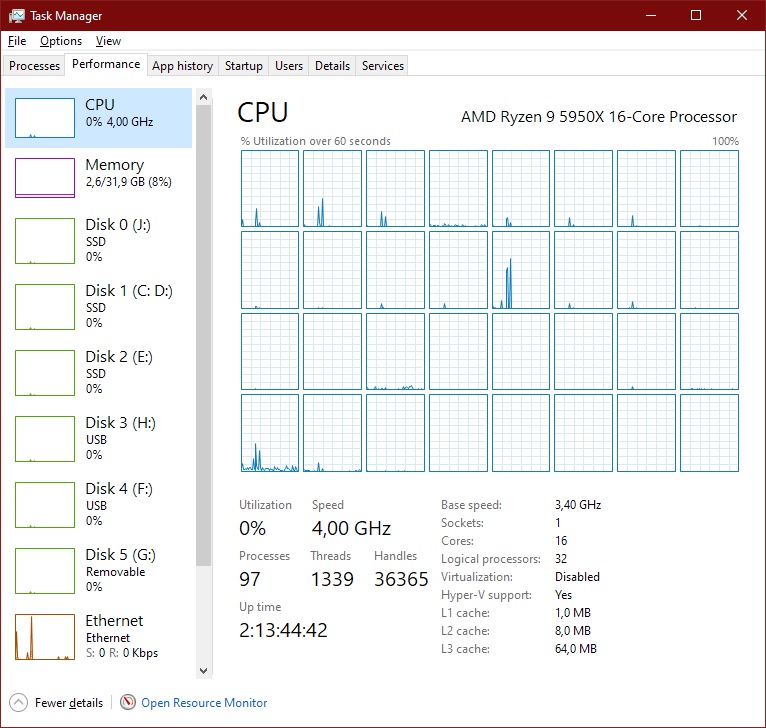This screenshot has height=728, width=766.
Task: Click the Open Resource Monitor link
Action: click(204, 703)
